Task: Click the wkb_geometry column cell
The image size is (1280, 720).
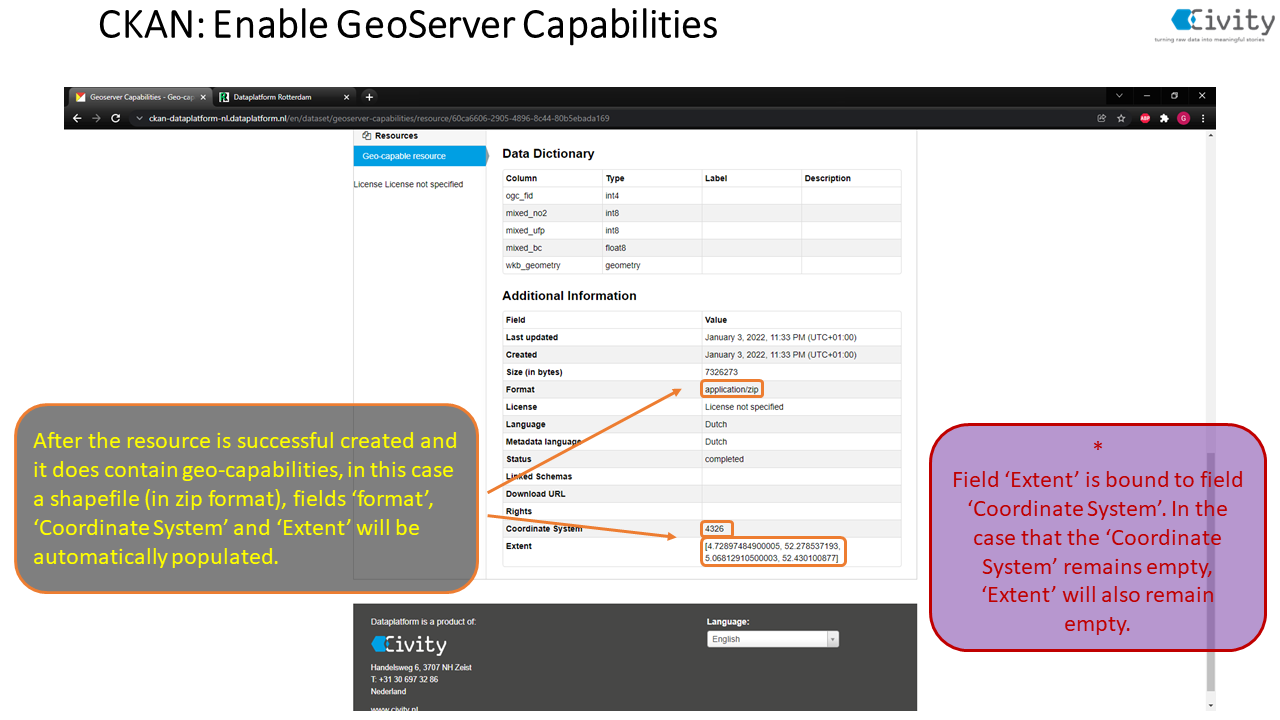Action: (x=552, y=266)
